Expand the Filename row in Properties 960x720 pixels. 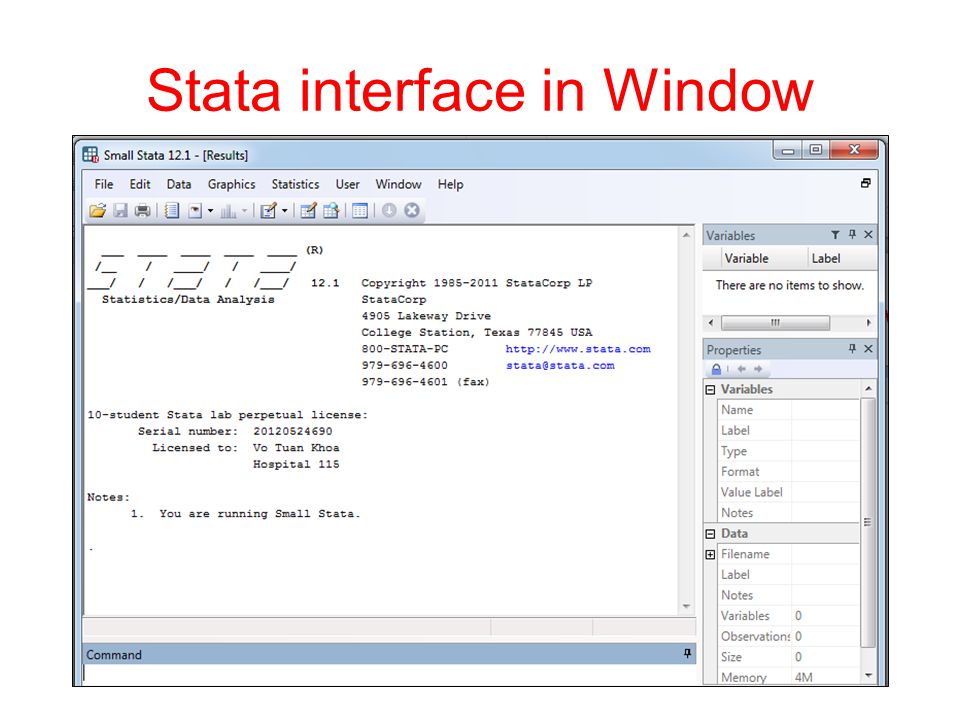coord(710,555)
